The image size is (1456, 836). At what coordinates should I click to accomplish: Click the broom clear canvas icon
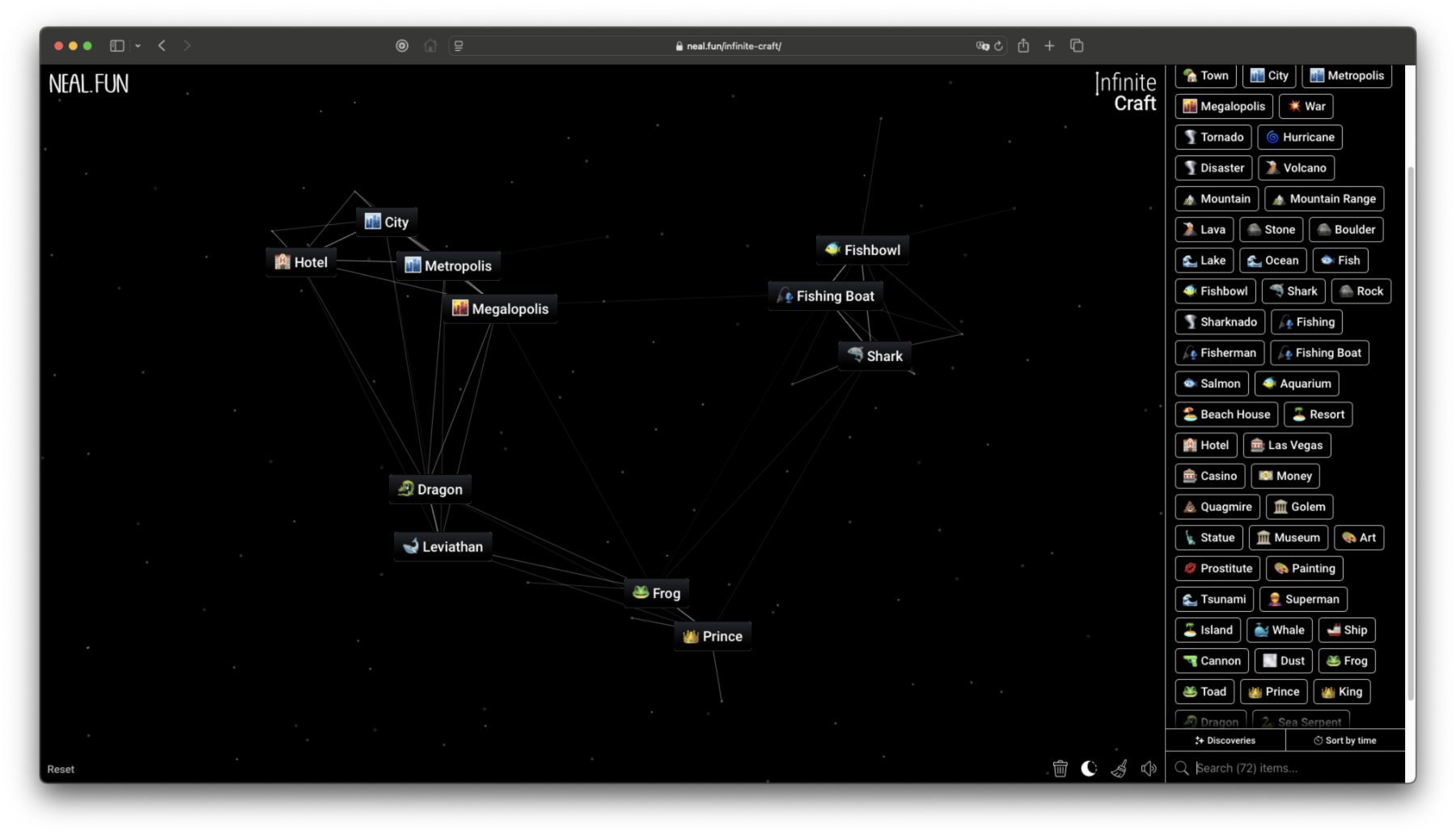[1119, 768]
